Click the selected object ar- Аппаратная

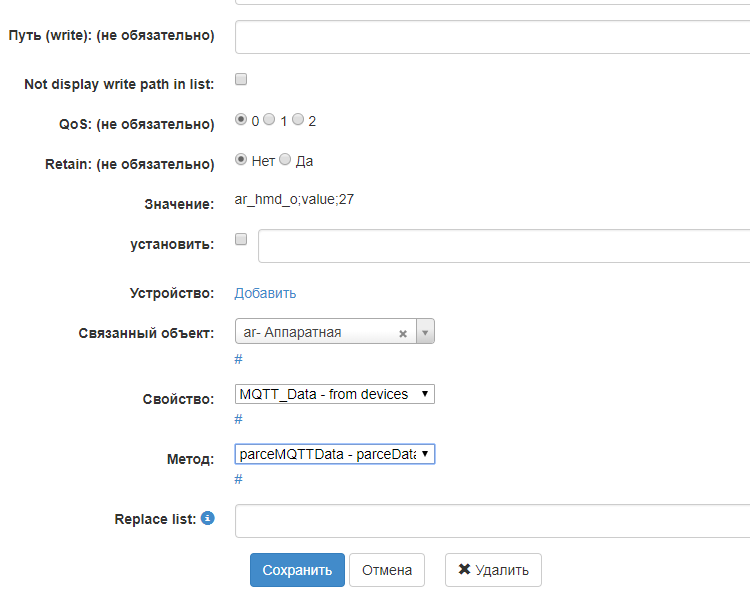pyautogui.click(x=292, y=332)
